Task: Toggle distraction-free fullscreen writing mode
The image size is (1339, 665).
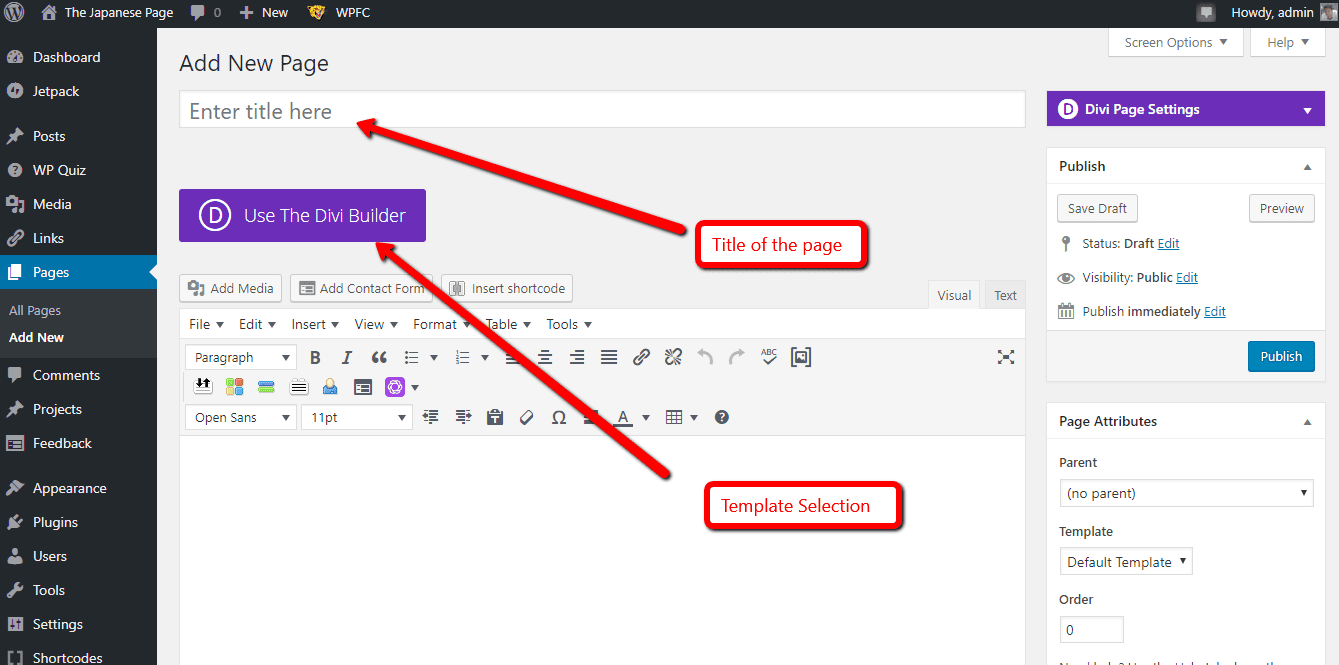Action: coord(1006,357)
